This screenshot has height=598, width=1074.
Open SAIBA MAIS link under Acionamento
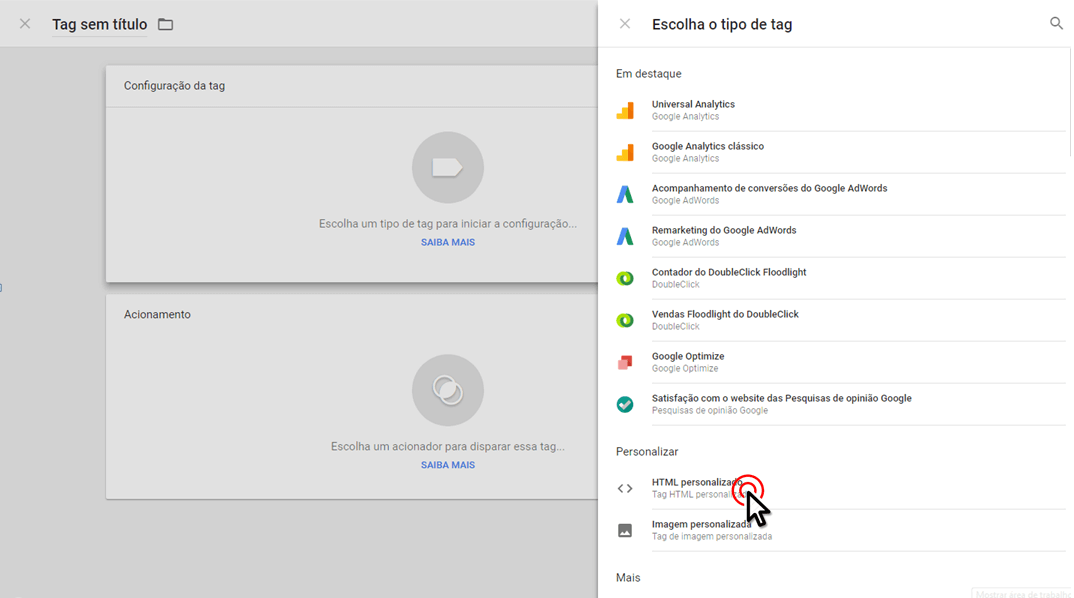447,465
